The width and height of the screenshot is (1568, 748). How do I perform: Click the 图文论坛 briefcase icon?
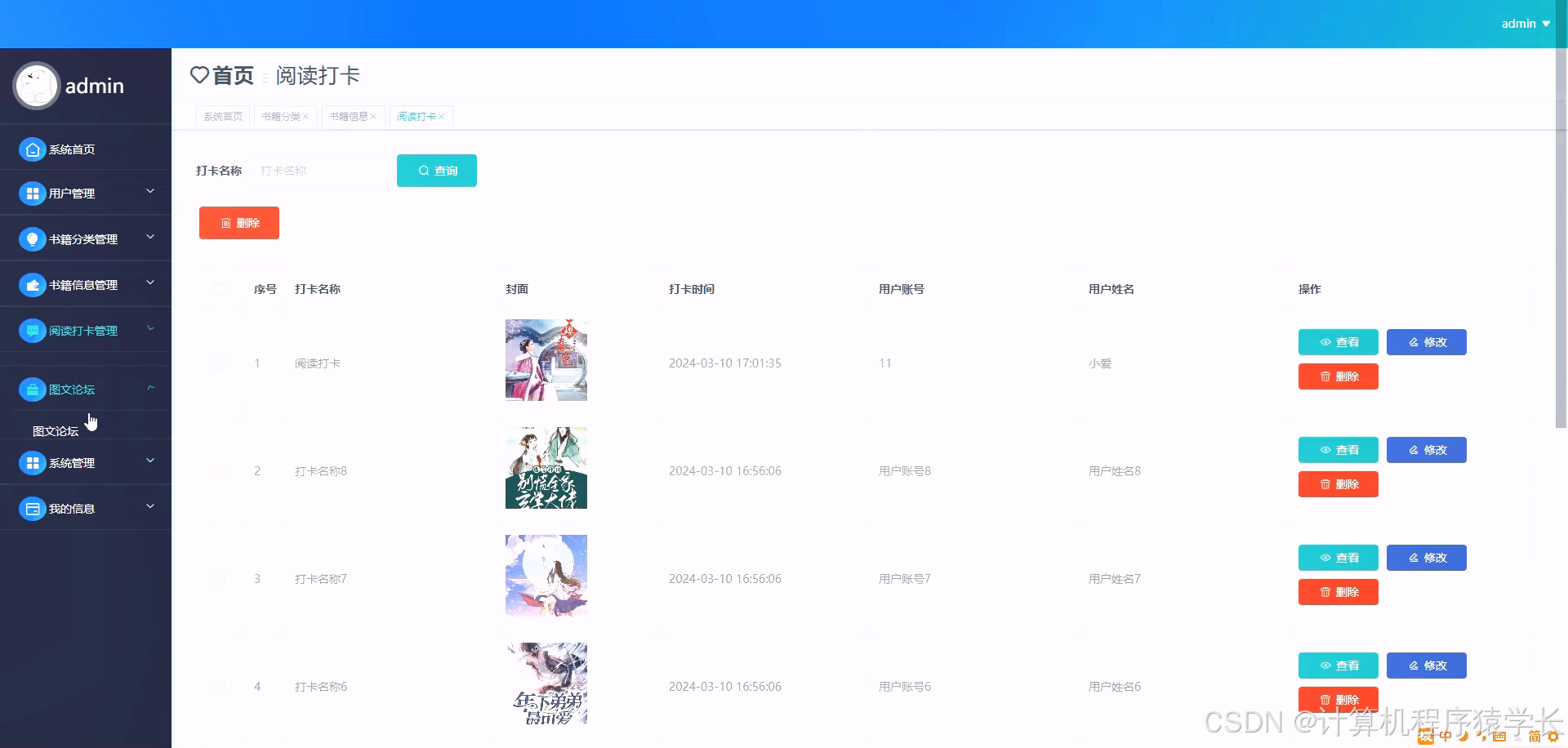click(x=32, y=390)
